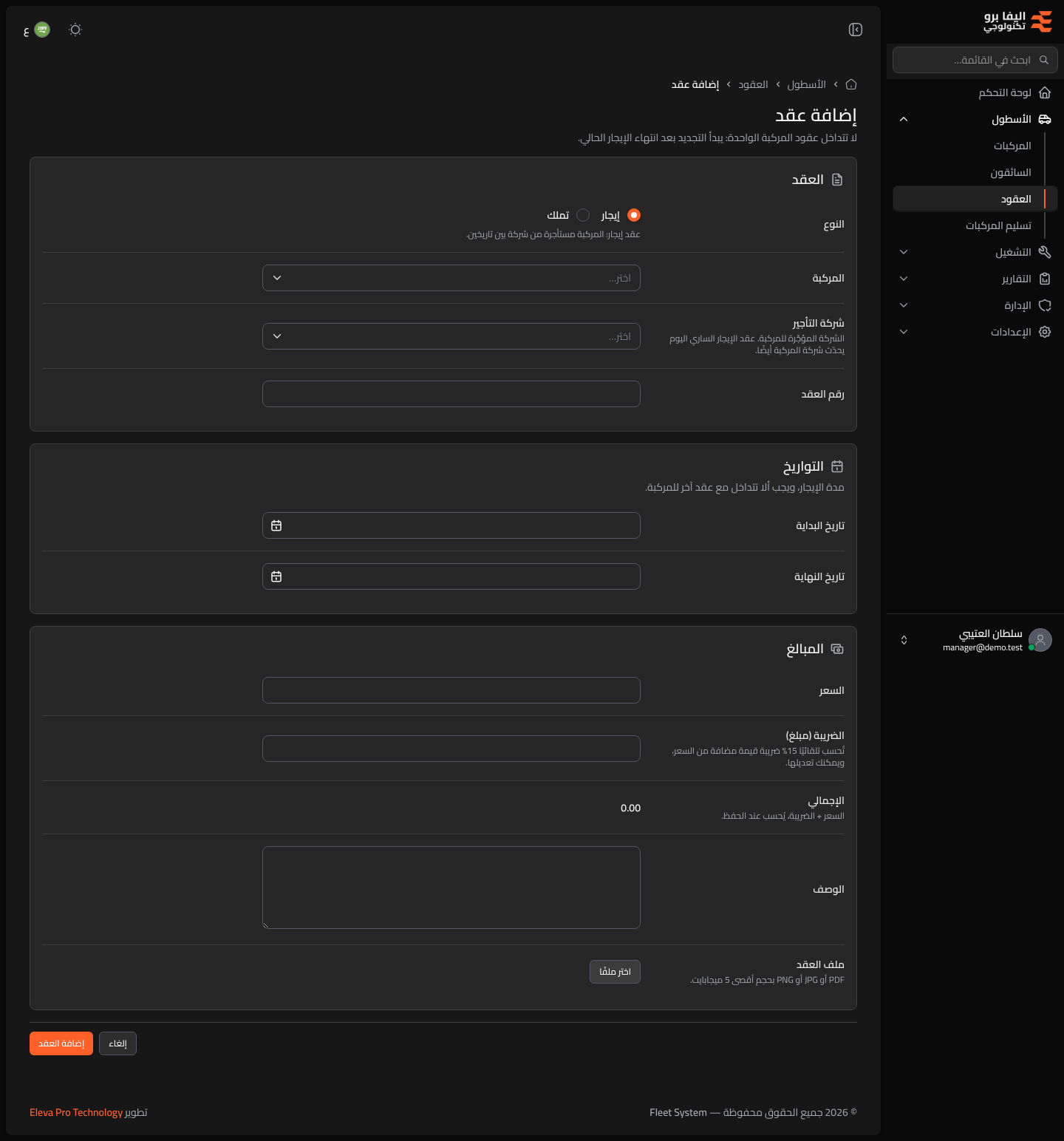Click the الأسطول vehicle icon
This screenshot has width=1064, height=1141.
[x=1045, y=119]
